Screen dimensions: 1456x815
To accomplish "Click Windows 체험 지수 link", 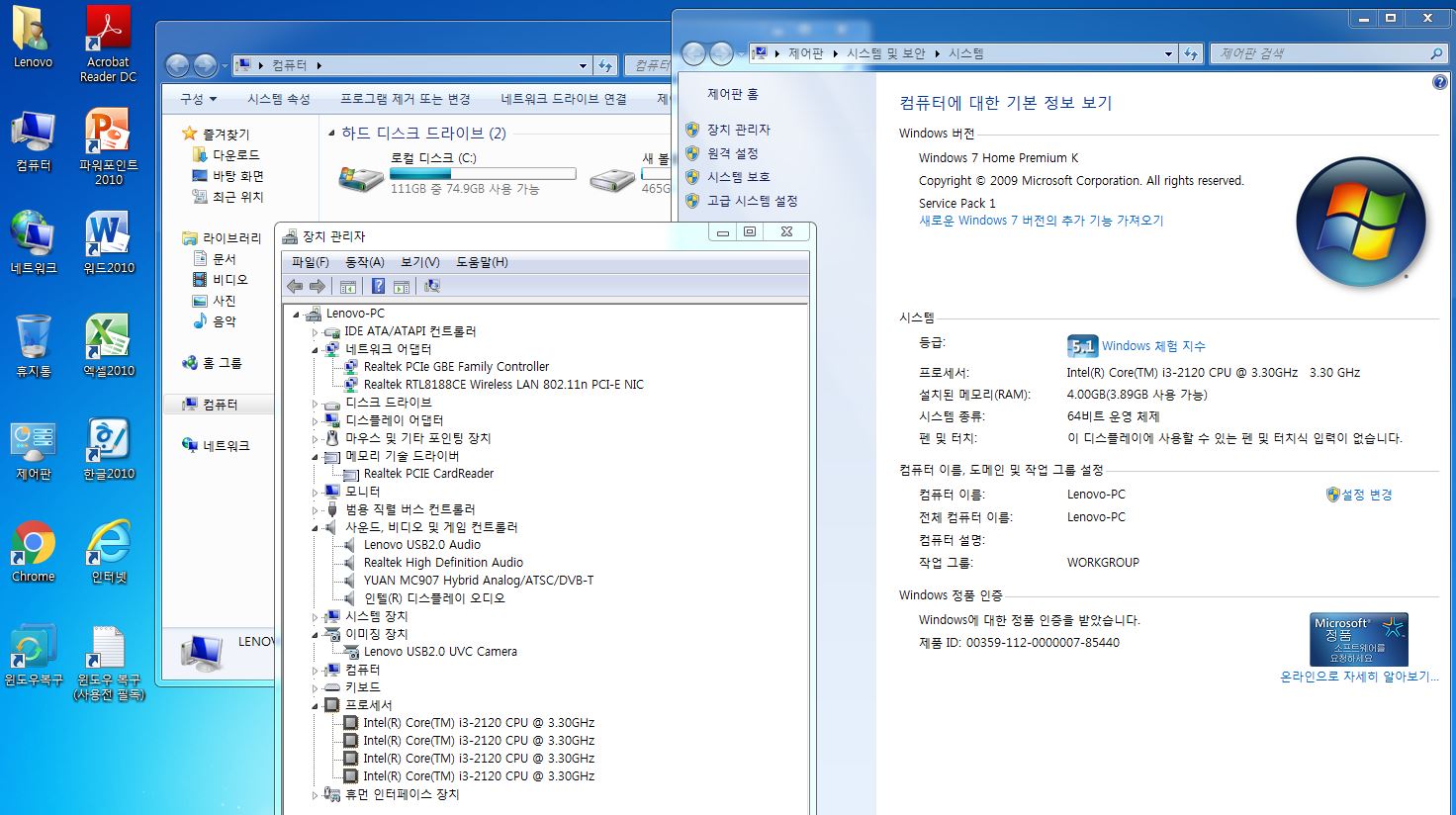I will (1153, 346).
